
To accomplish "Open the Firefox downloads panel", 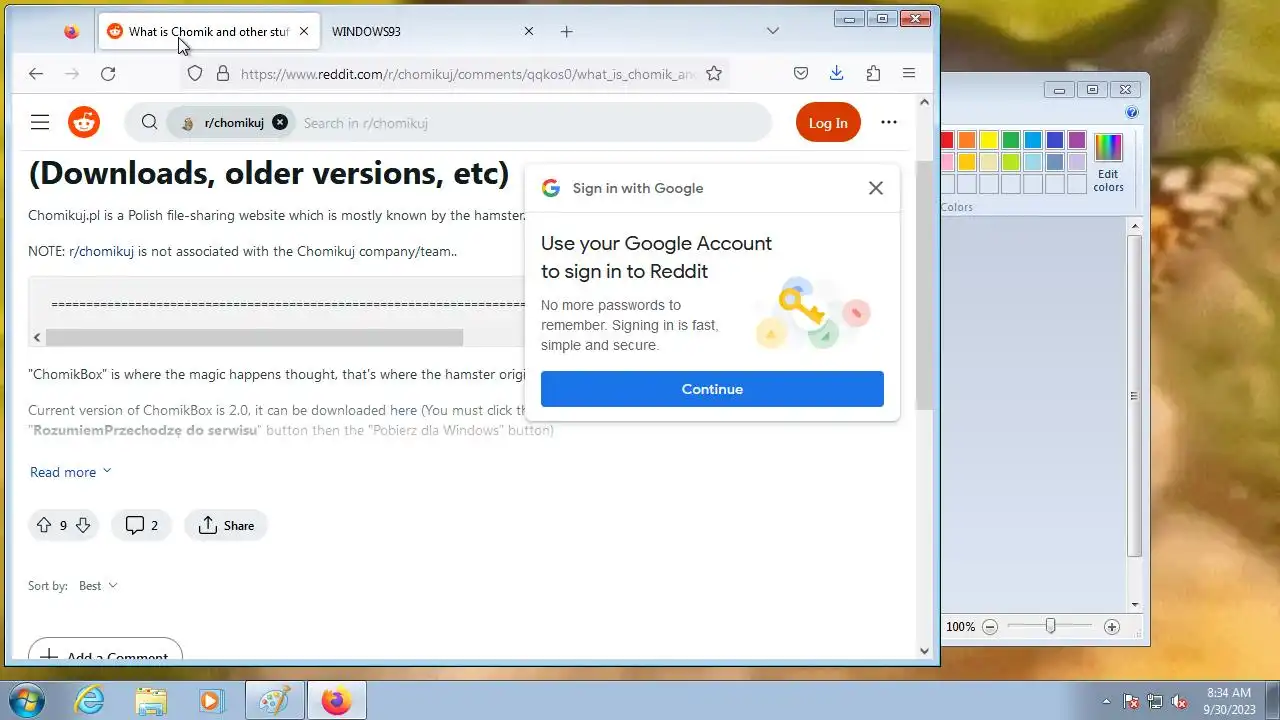I will [837, 73].
